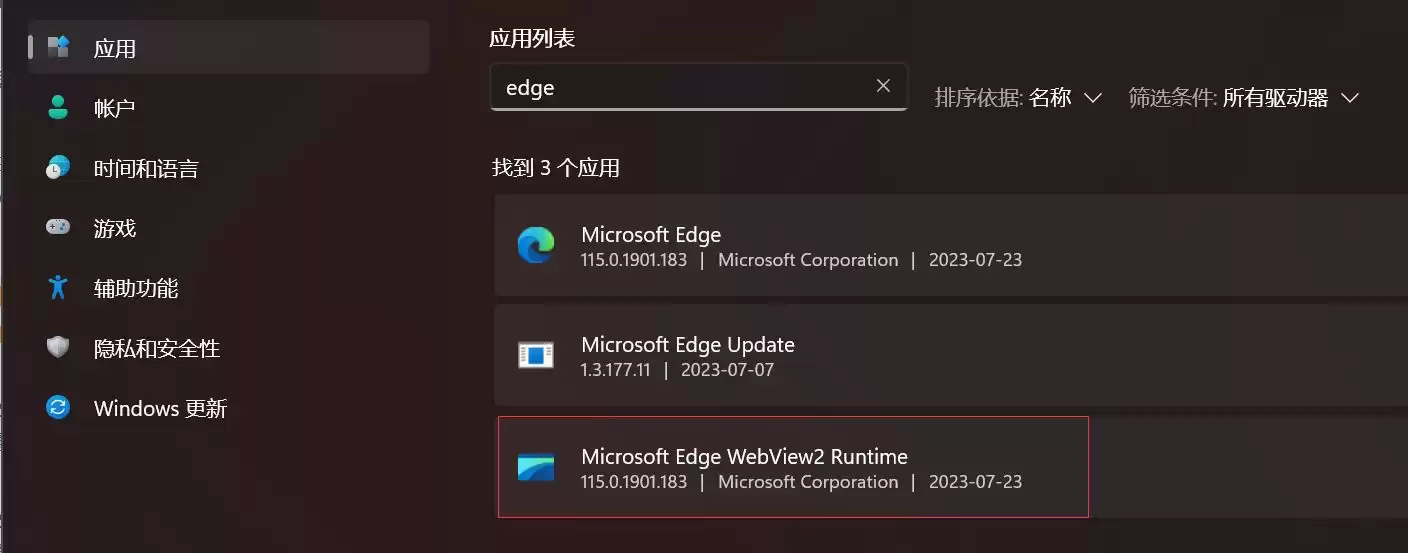Open the filter 所有驱动器 dropdown
This screenshot has width=1408, height=553.
[1290, 98]
